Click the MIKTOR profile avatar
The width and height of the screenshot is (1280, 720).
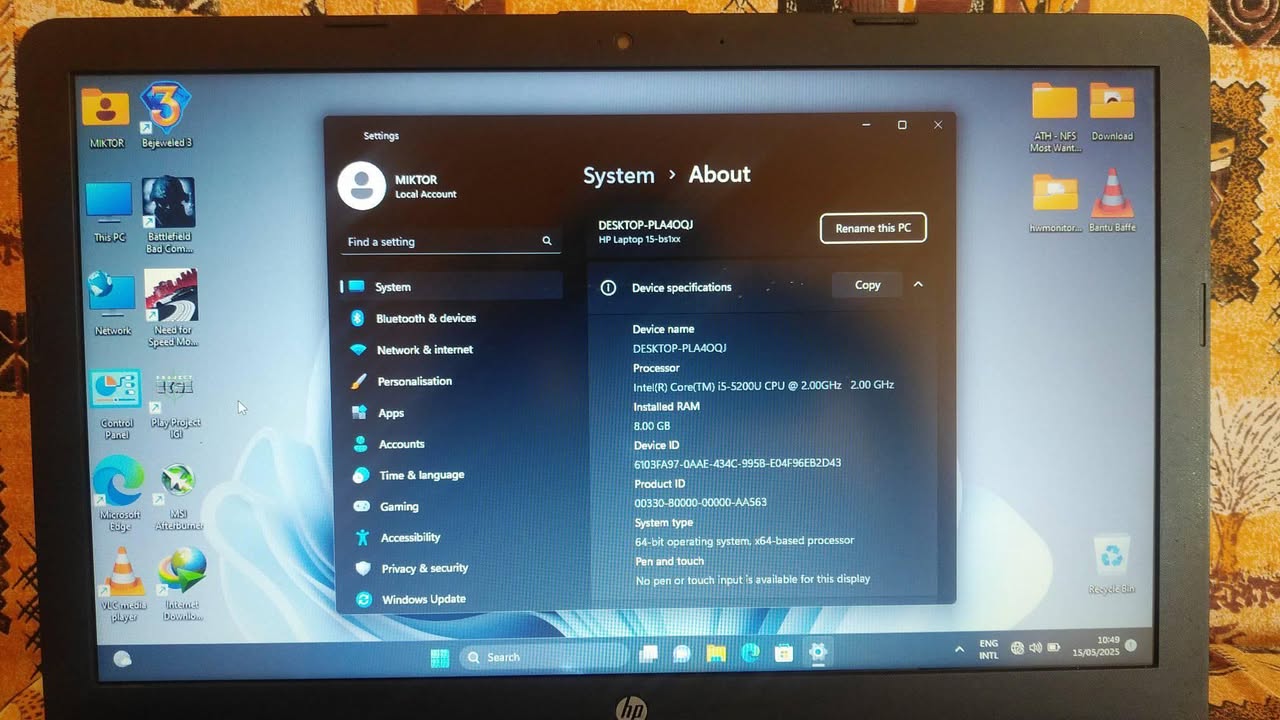tap(361, 185)
